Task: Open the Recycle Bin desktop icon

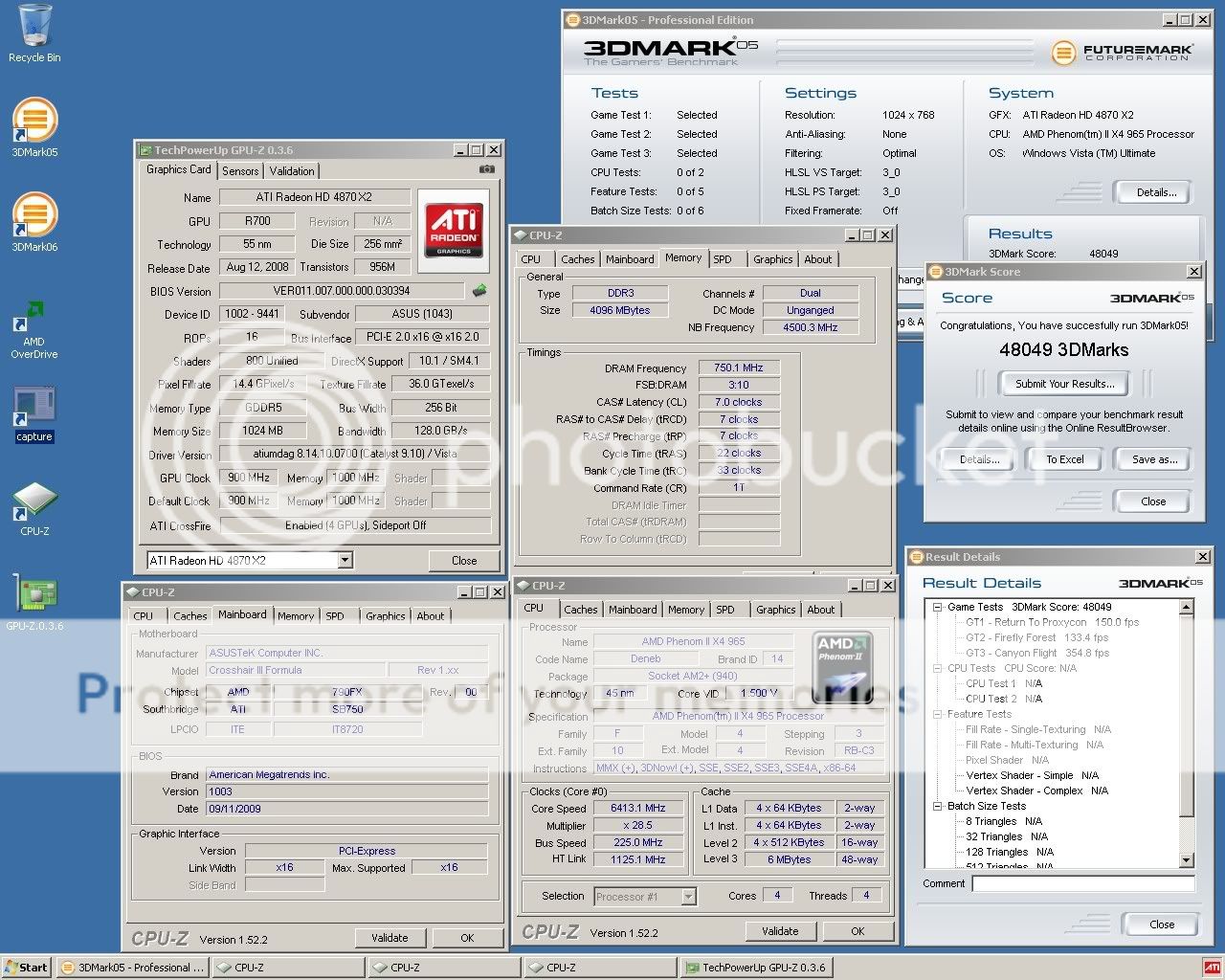Action: pyautogui.click(x=34, y=34)
